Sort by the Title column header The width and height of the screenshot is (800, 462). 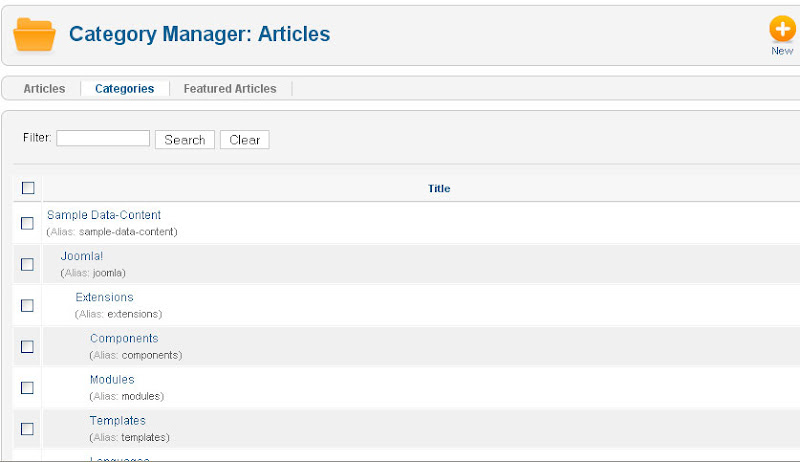coord(439,189)
